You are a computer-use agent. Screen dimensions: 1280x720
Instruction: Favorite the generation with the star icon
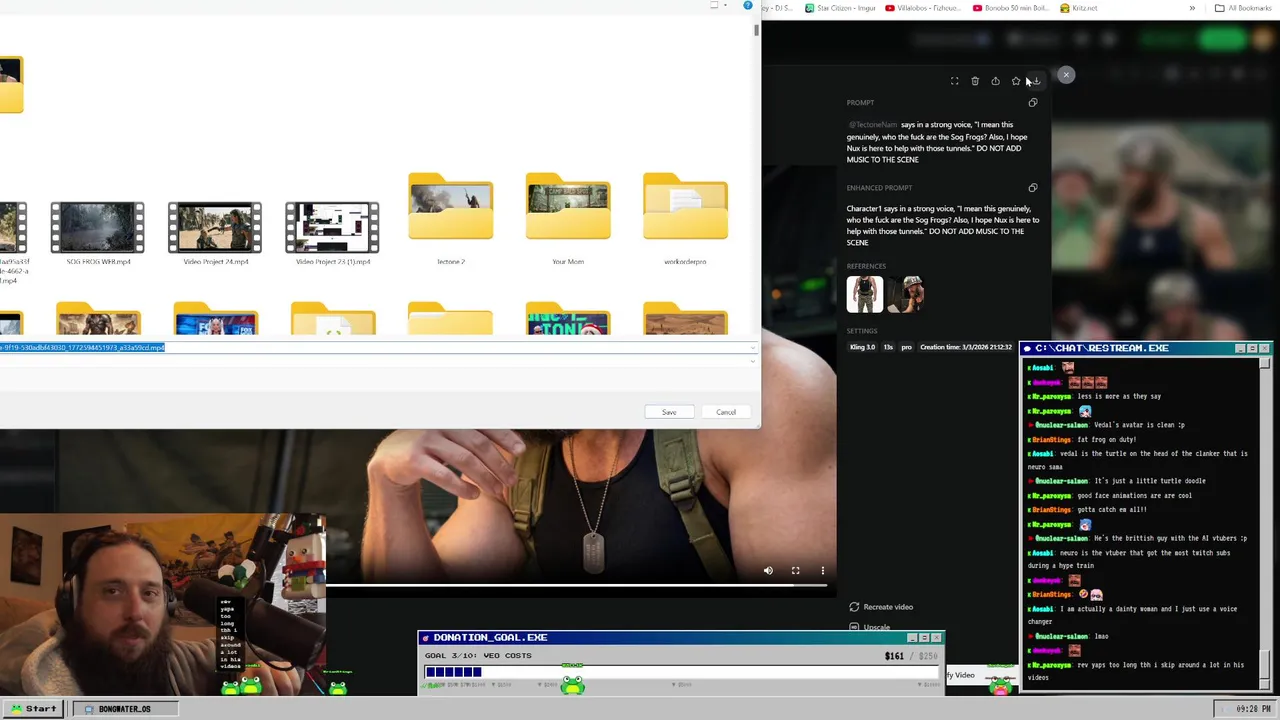pos(1016,81)
